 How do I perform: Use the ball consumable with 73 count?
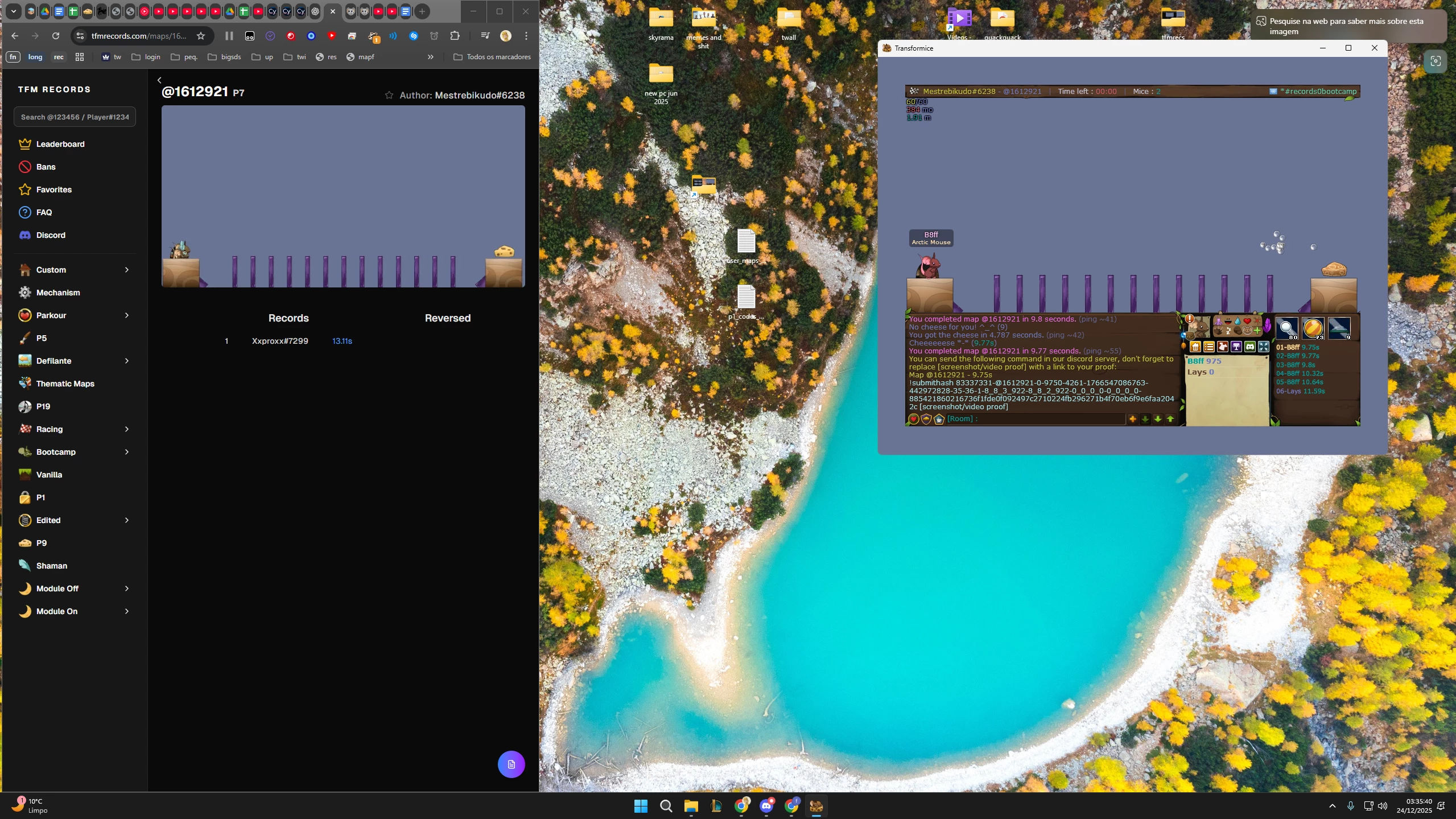tap(1313, 328)
